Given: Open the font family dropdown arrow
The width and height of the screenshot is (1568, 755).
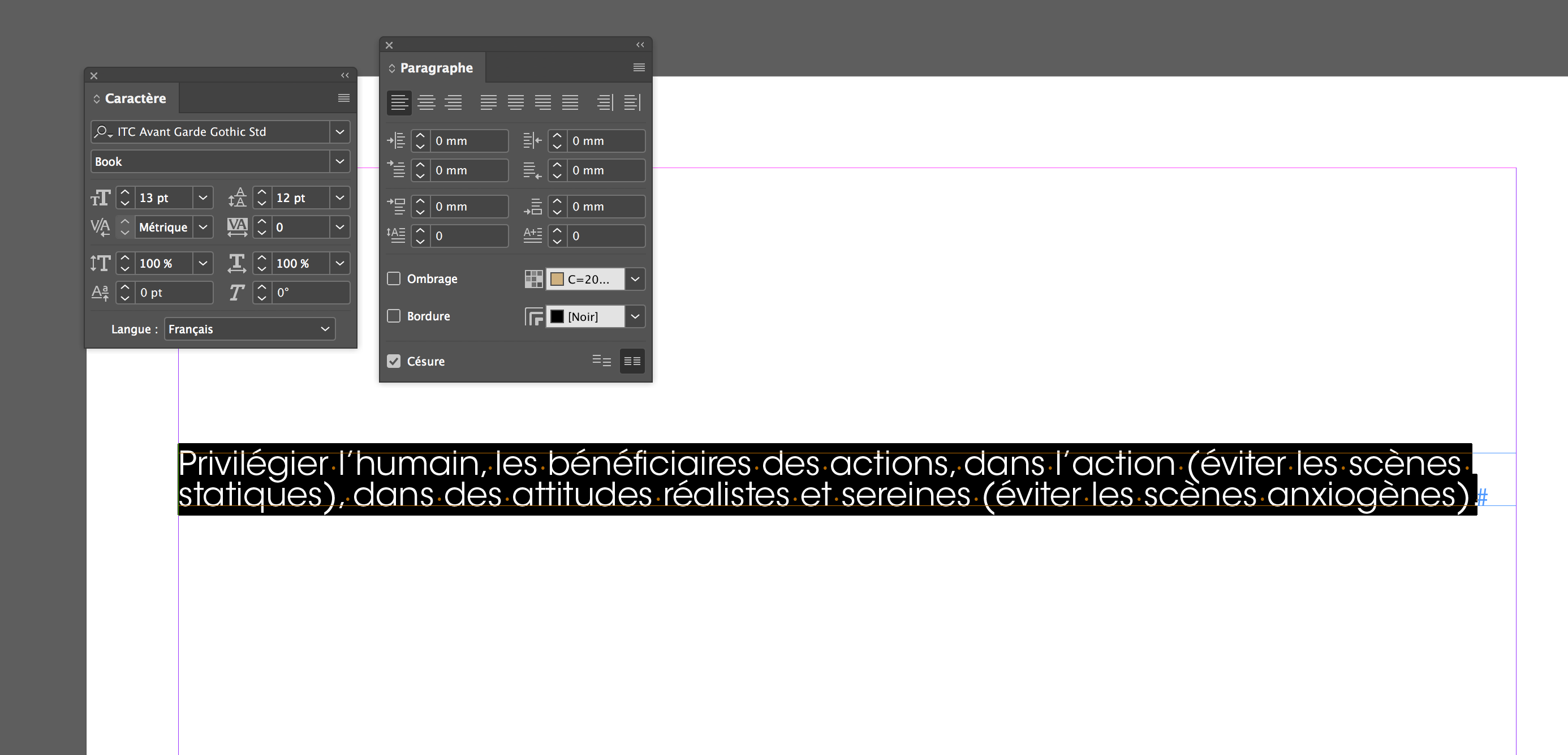Looking at the screenshot, I should (x=339, y=131).
